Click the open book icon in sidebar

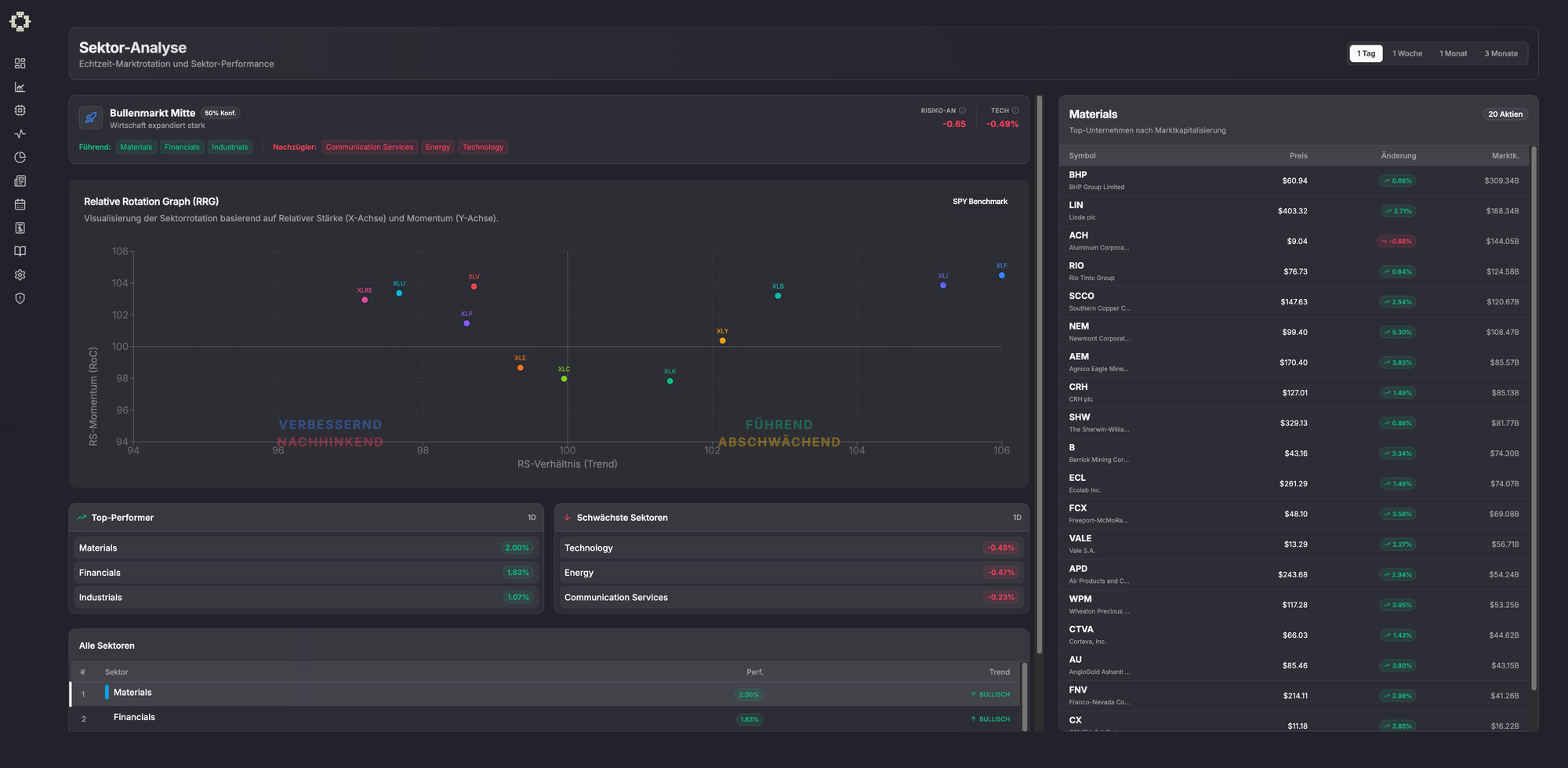[x=20, y=252]
